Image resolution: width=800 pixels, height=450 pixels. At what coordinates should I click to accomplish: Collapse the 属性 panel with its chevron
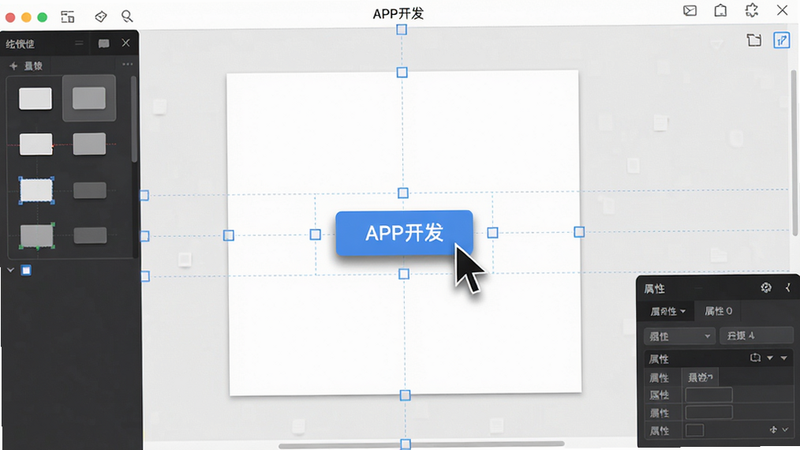tap(788, 288)
